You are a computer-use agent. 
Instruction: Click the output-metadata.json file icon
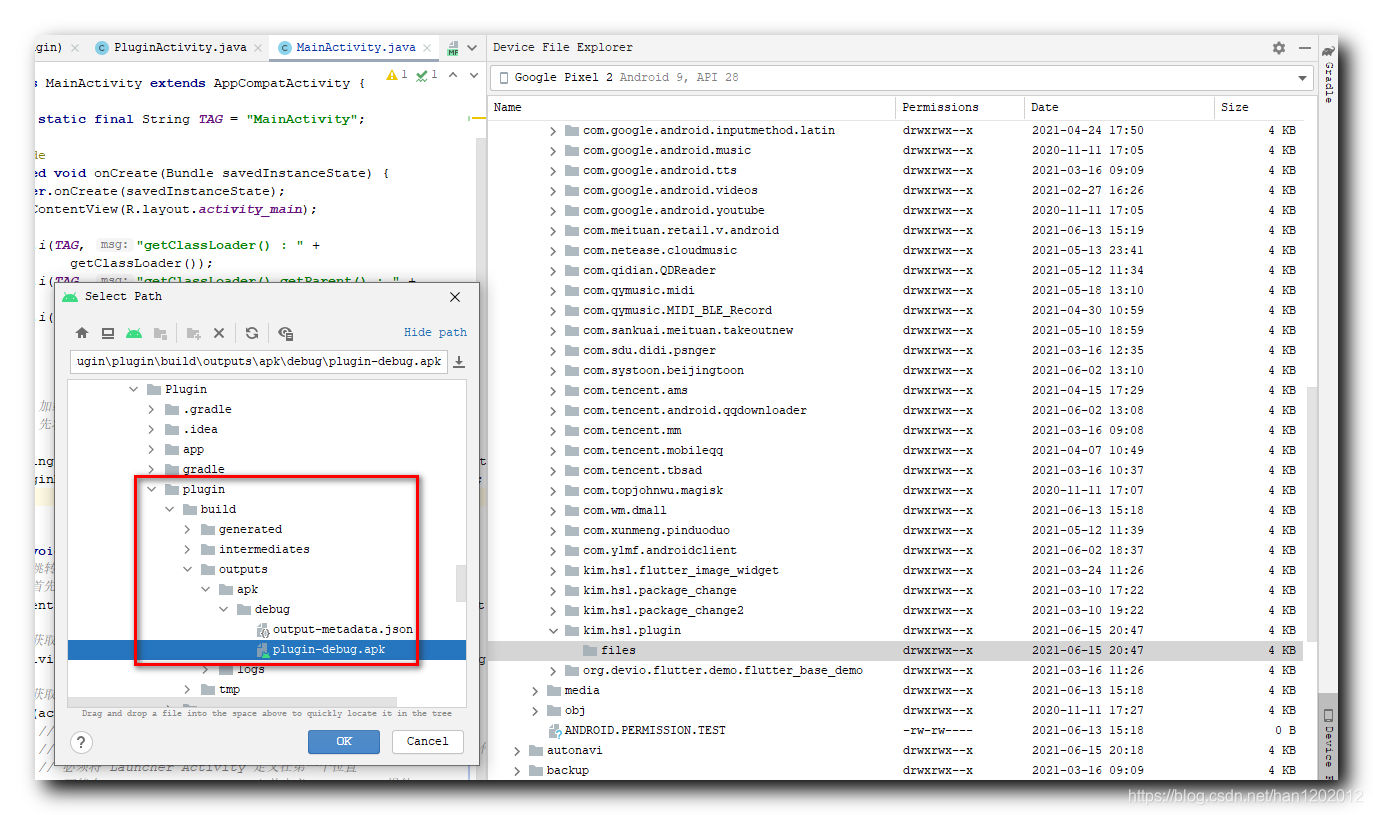coord(263,630)
